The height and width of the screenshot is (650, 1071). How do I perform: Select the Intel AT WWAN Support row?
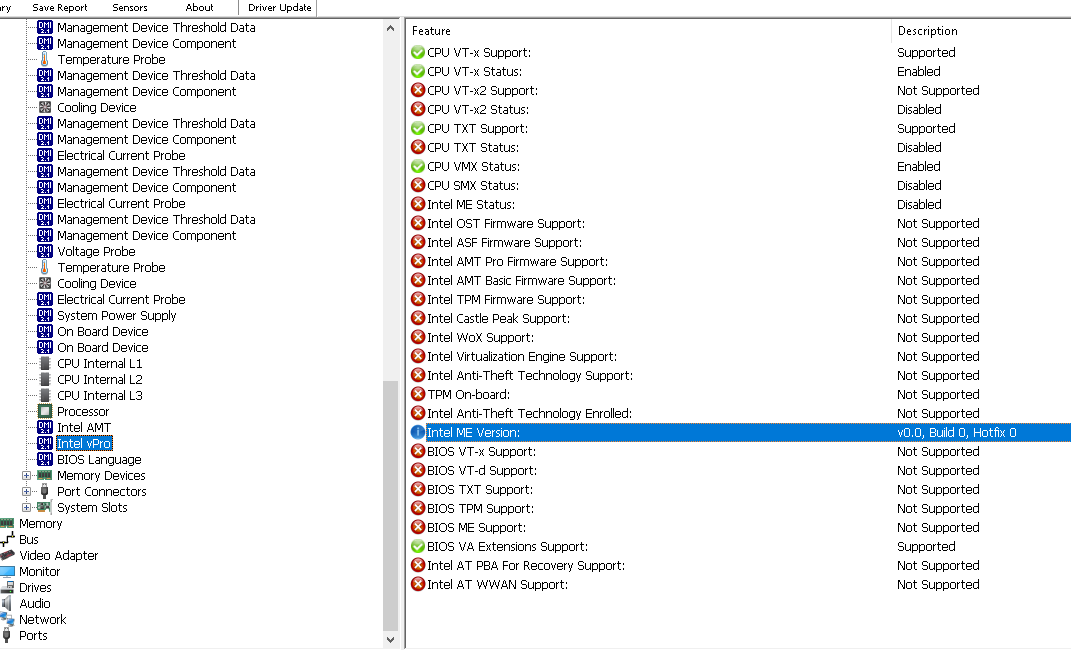739,584
